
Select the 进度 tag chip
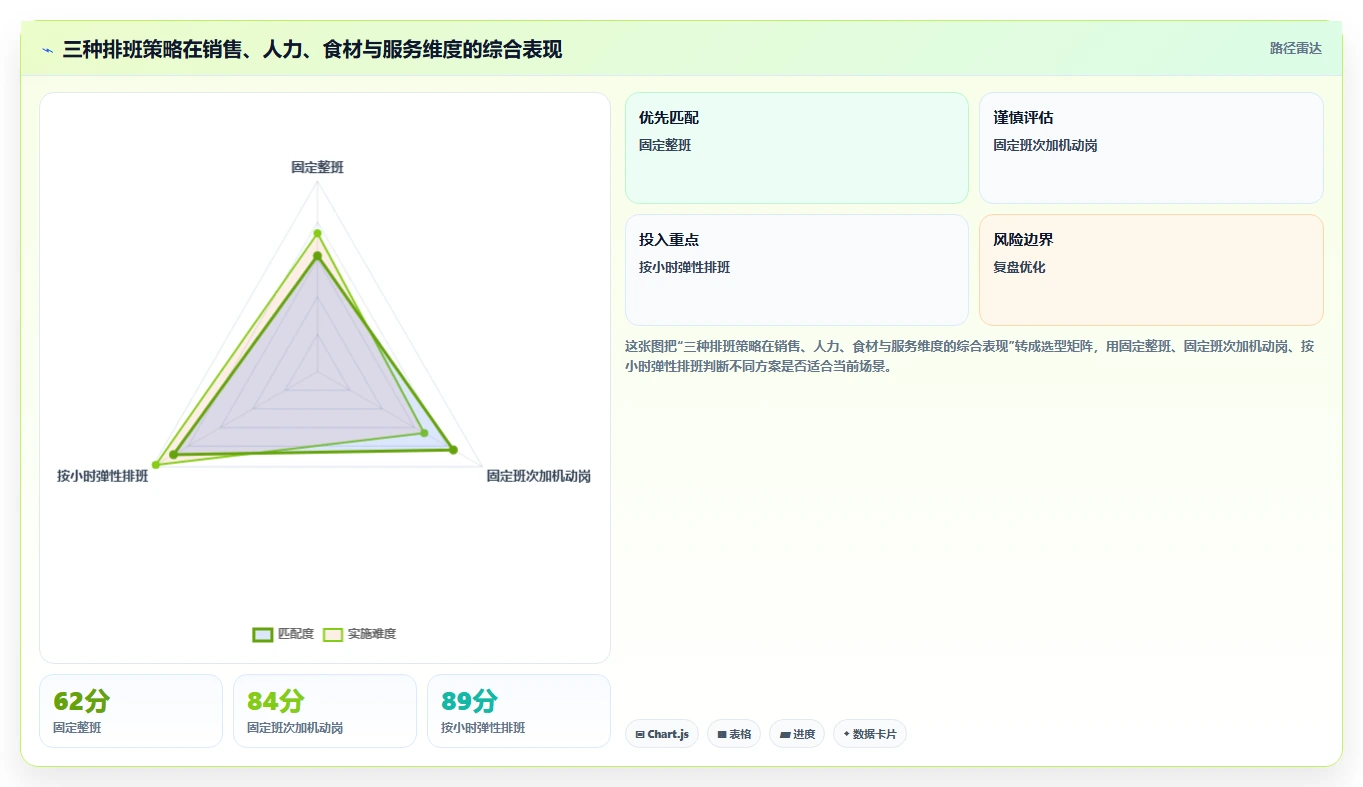click(797, 734)
